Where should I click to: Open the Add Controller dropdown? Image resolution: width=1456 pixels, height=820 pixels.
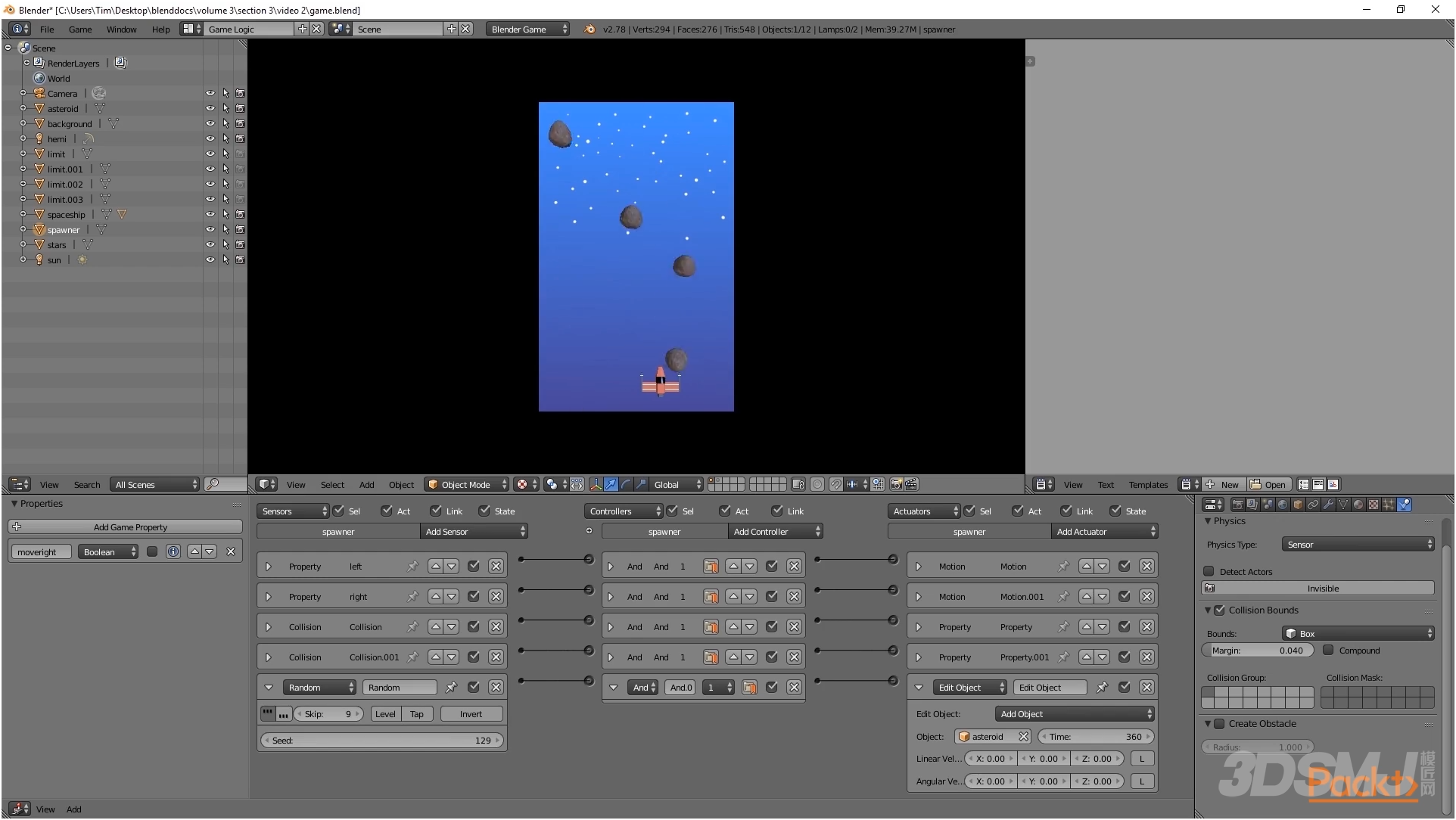[x=776, y=532]
